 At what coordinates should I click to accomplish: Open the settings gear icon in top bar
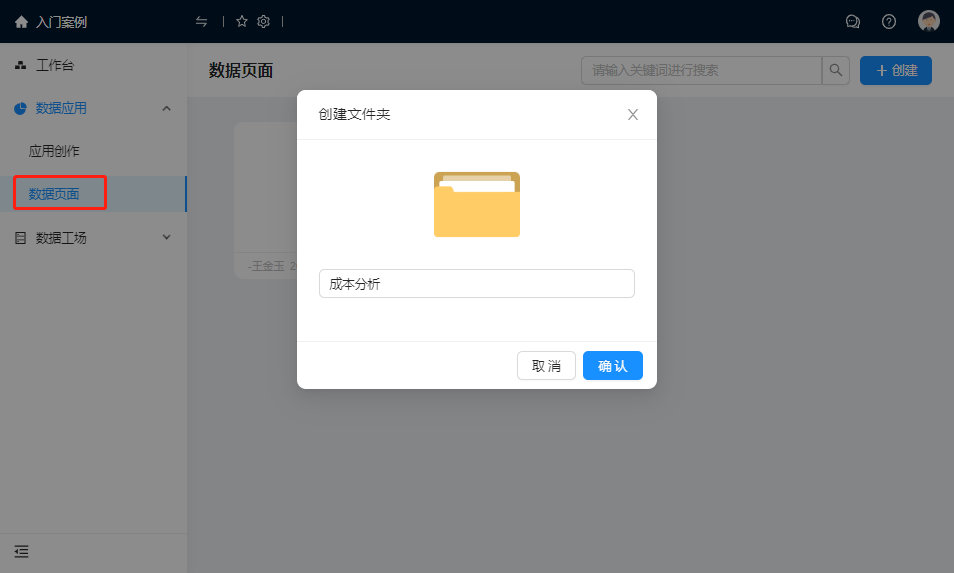pos(263,22)
